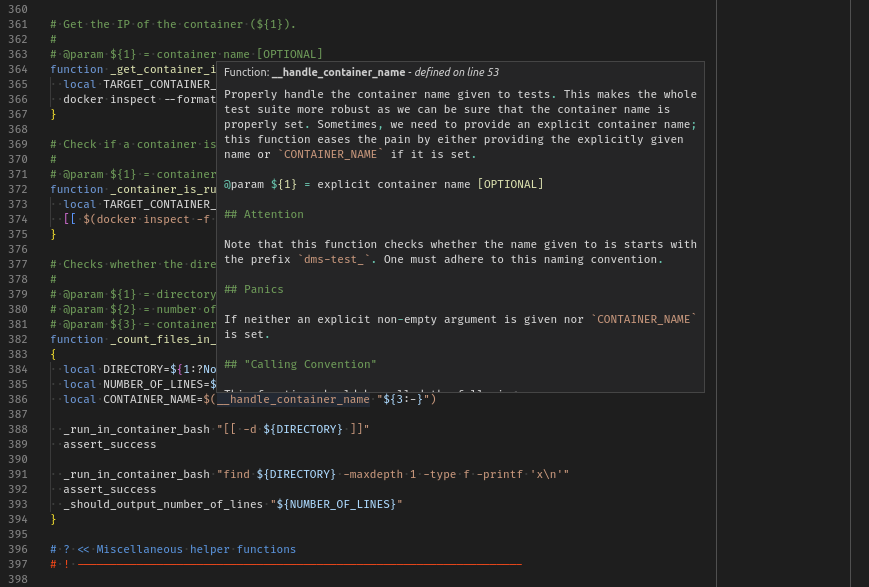Click 'assert_success' on line 389
This screenshot has width=869, height=587.
click(110, 444)
